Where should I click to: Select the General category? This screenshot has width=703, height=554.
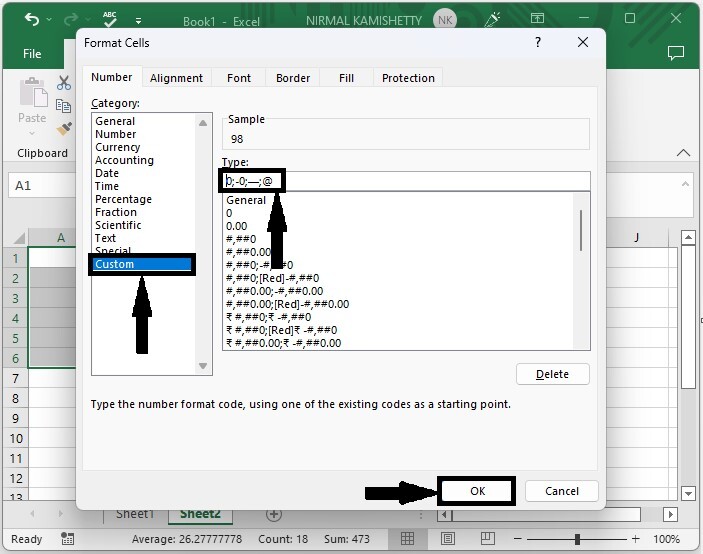115,121
